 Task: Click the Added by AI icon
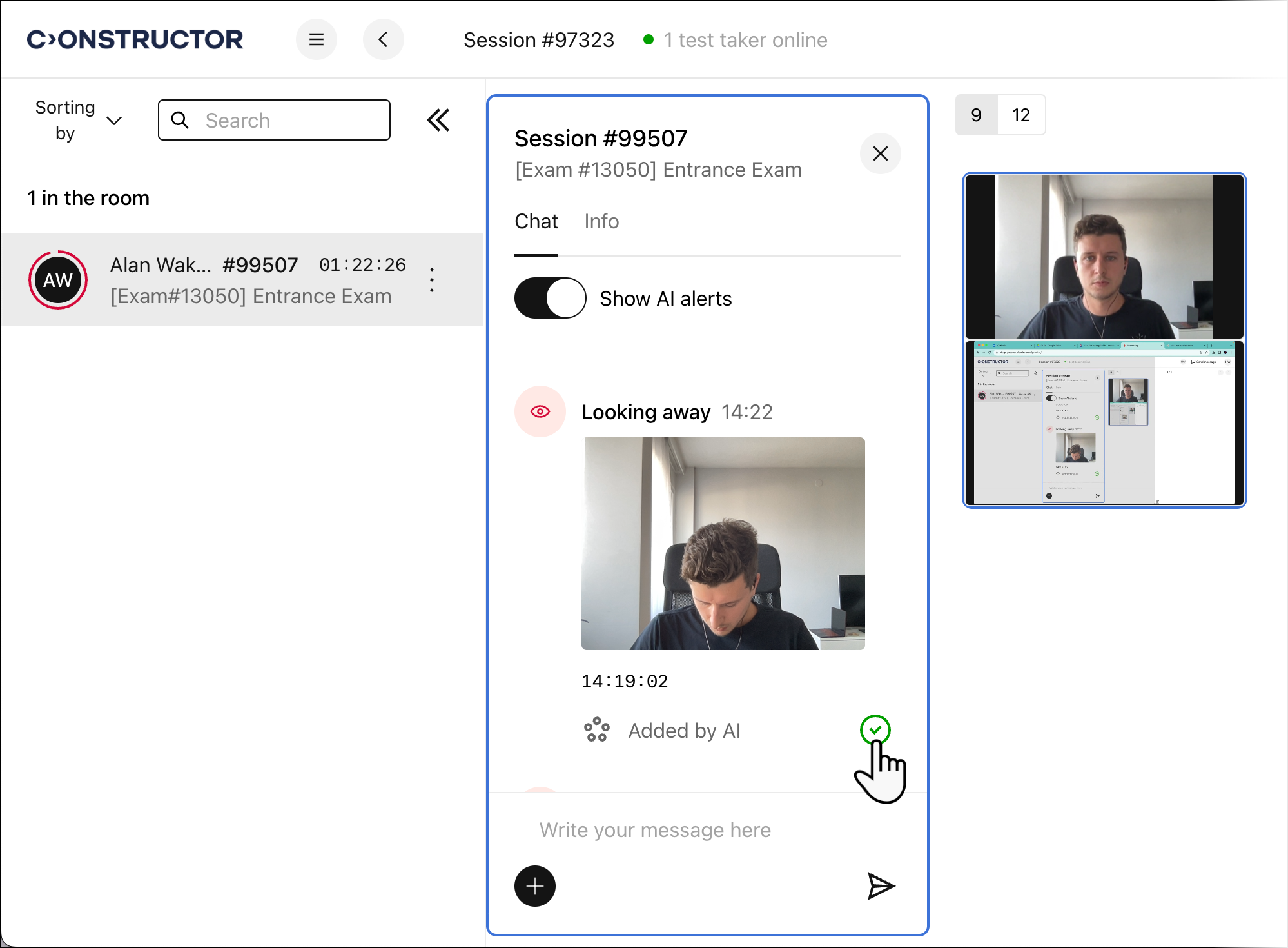pyautogui.click(x=596, y=730)
